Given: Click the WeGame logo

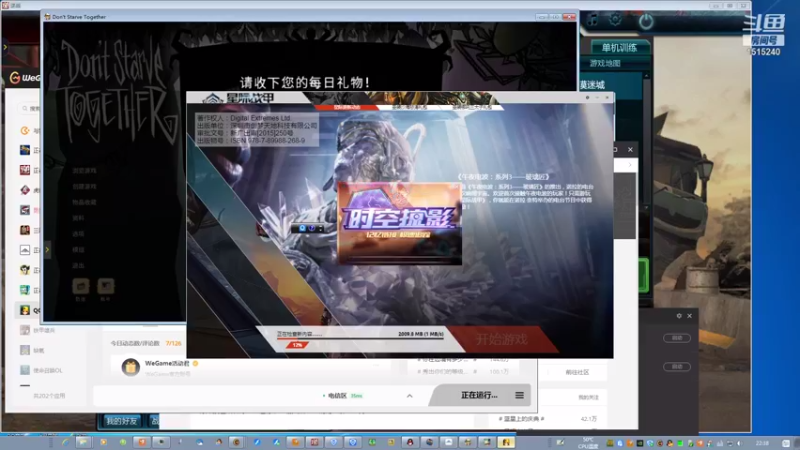Looking at the screenshot, I should [24, 78].
